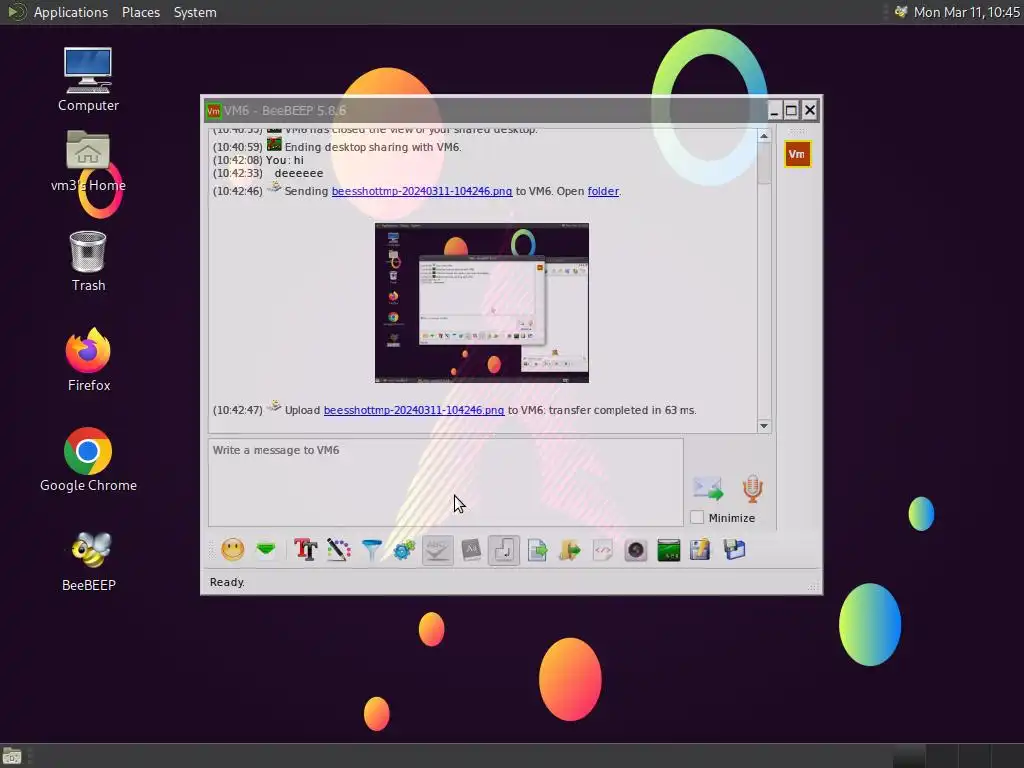This screenshot has width=1024, height=768.
Task: Open beesshottmp png link in Upload line
Action: click(414, 410)
